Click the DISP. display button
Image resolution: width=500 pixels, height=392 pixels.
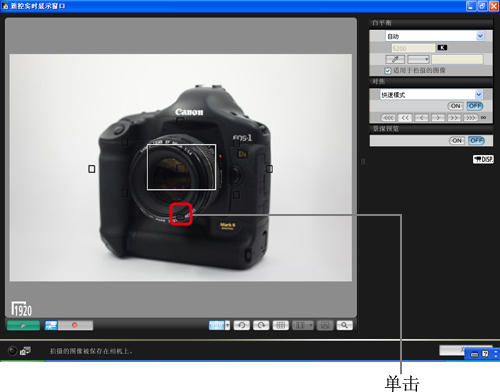click(483, 159)
